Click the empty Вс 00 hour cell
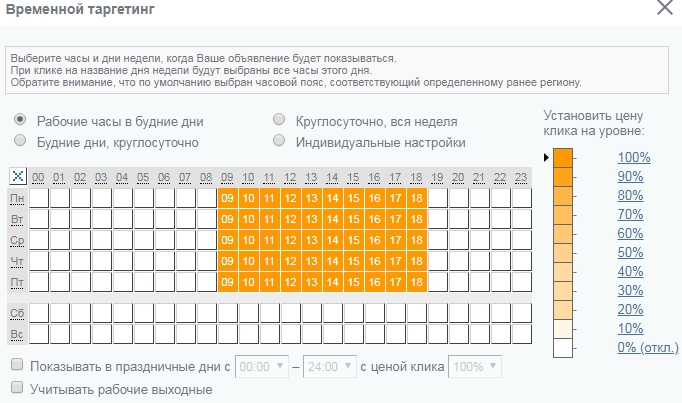The image size is (682, 403). coord(39,334)
